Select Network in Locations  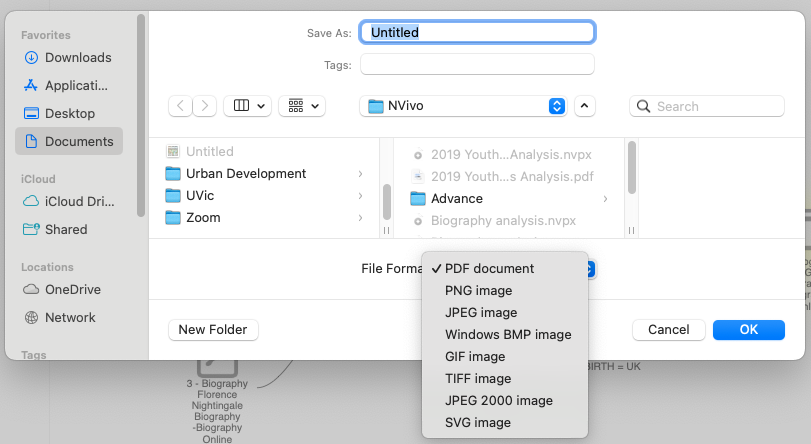pyautogui.click(x=70, y=317)
